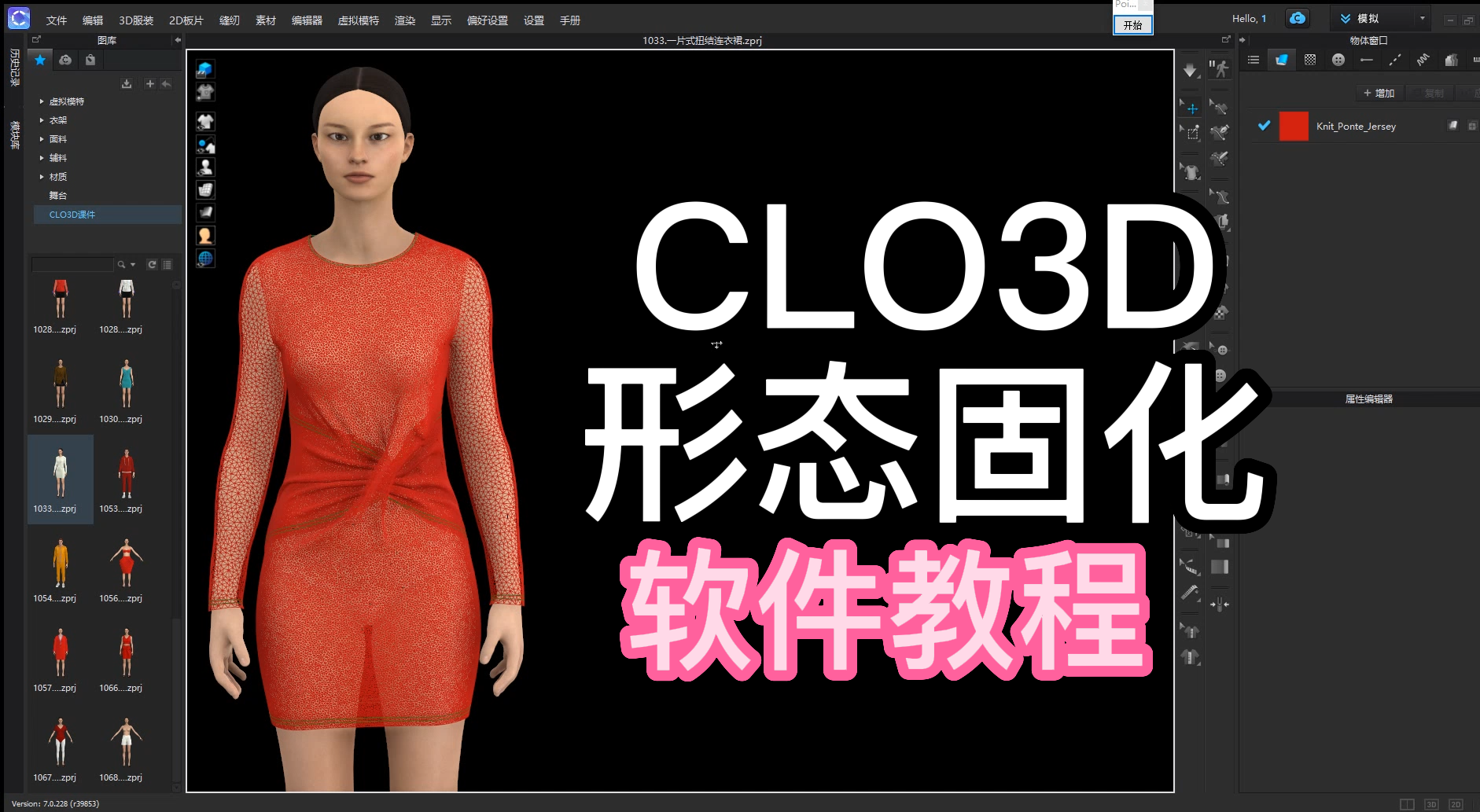Click the 开始 button
The height and width of the screenshot is (812, 1480).
[1132, 25]
